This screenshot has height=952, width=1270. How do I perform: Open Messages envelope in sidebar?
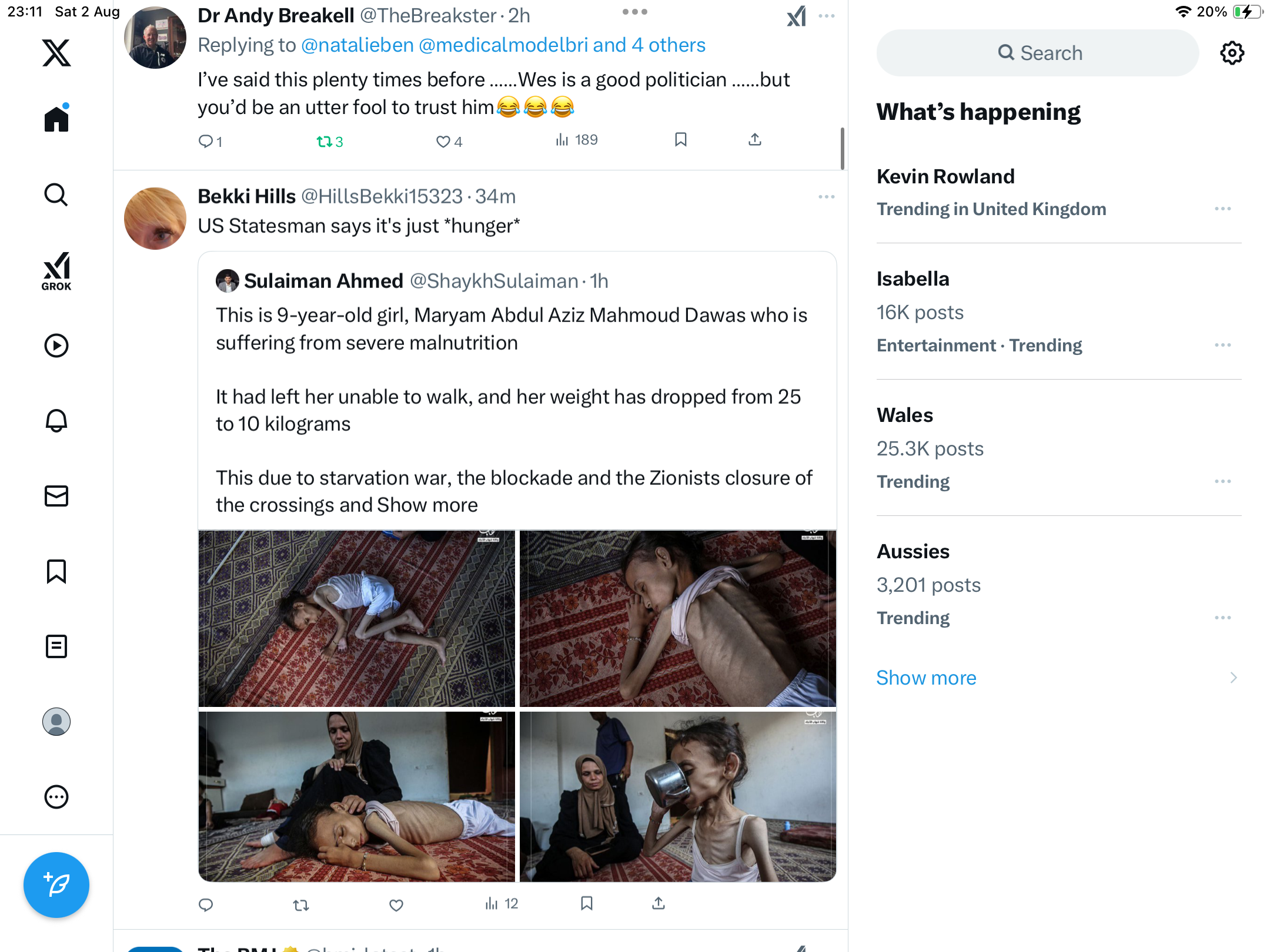tap(56, 496)
